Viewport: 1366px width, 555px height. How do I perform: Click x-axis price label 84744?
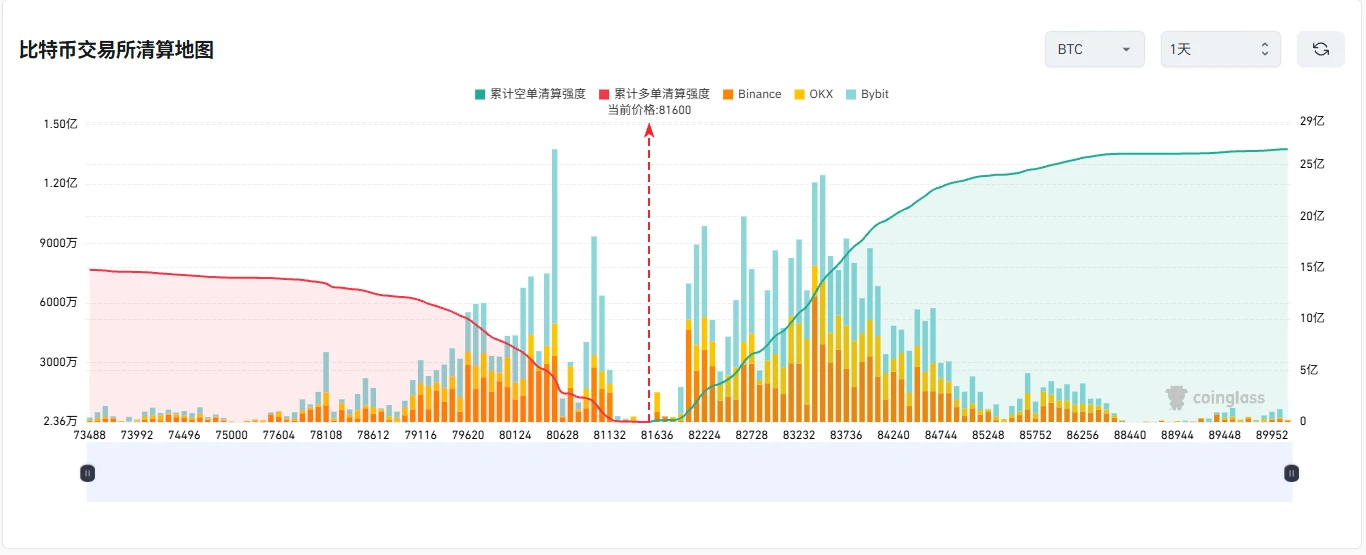(941, 435)
